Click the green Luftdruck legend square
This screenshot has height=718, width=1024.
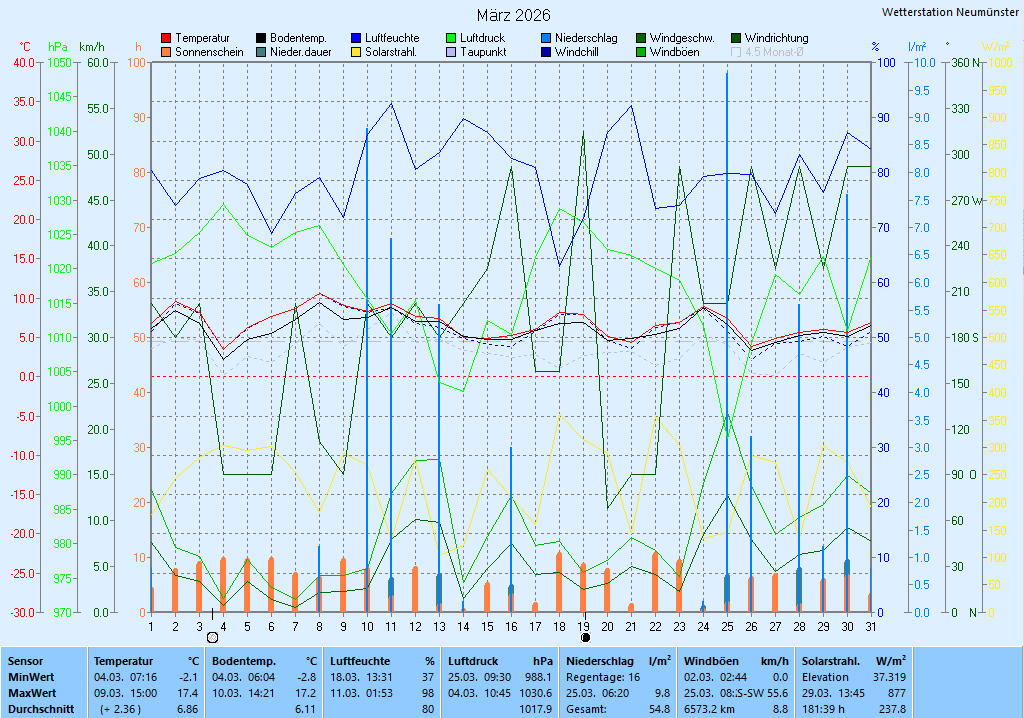click(x=451, y=38)
